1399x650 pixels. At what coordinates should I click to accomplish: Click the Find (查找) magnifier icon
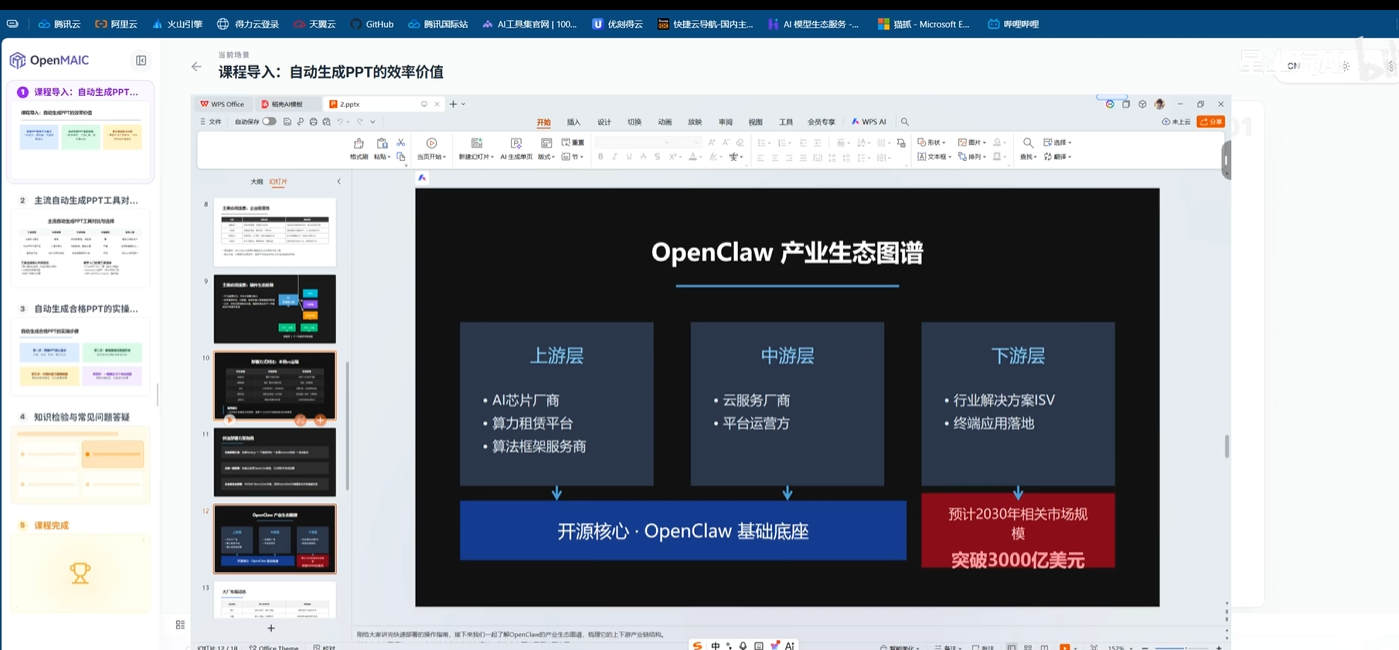[x=1028, y=143]
